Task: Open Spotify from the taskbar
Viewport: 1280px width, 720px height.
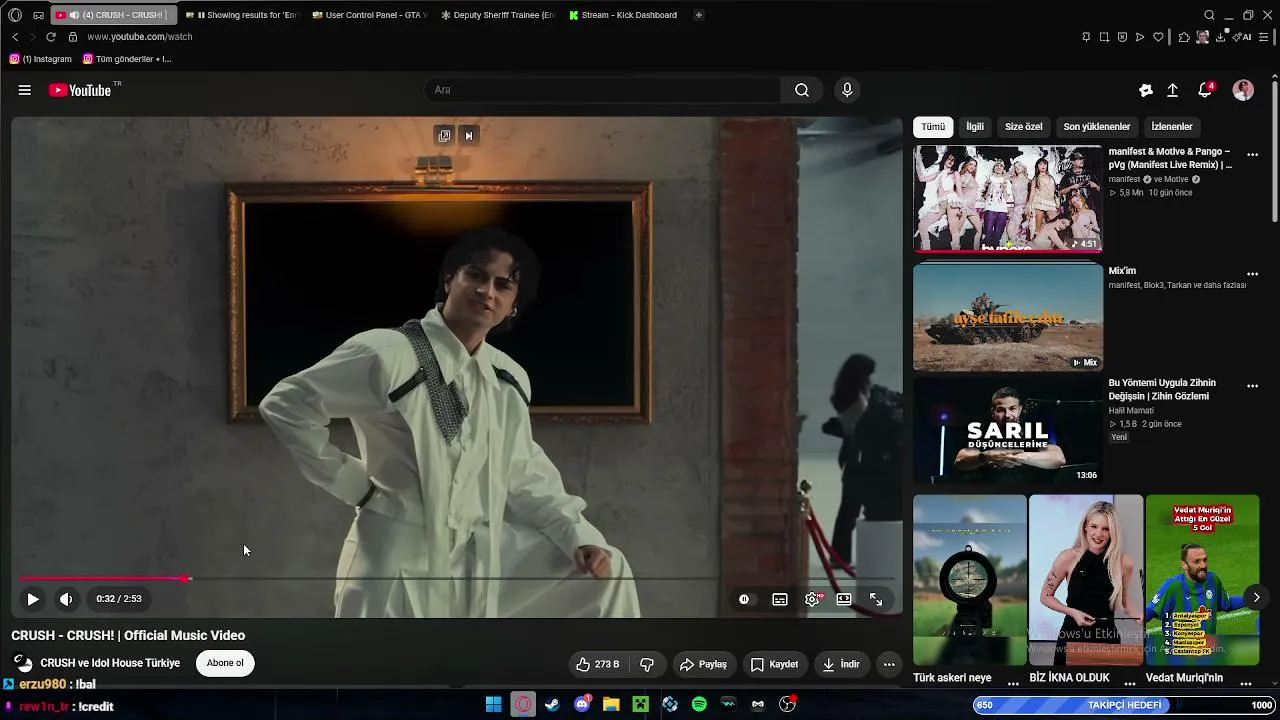Action: tap(699, 705)
